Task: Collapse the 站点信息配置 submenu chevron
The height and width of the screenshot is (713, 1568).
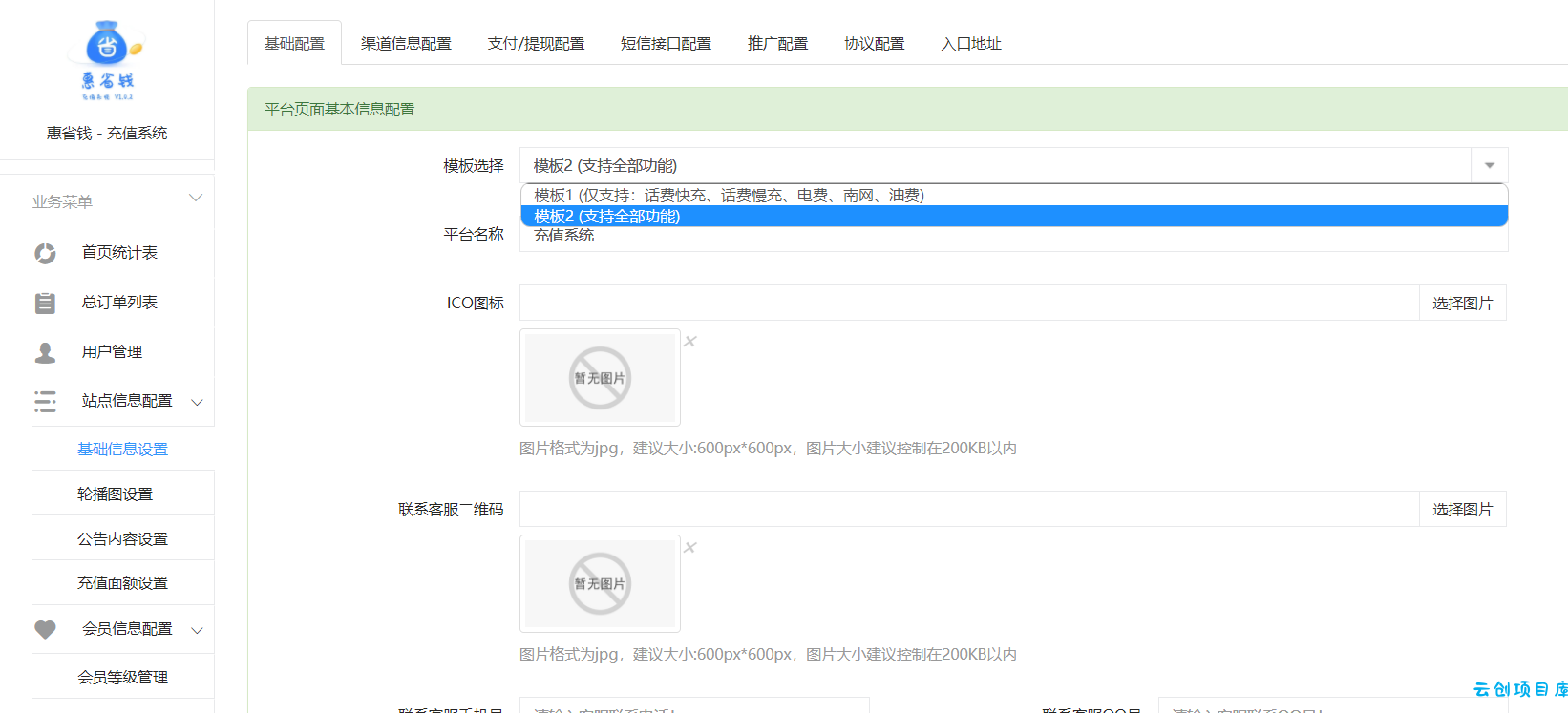Action: [x=197, y=402]
